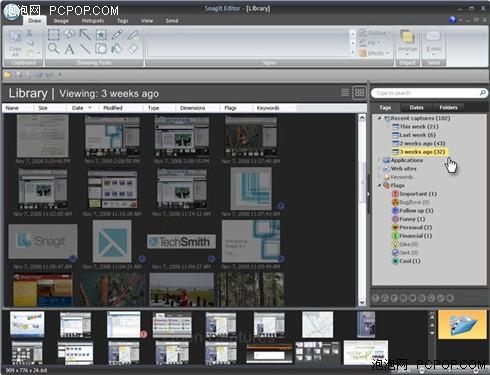
Task: Click the search magnifier icon
Action: click(x=482, y=93)
